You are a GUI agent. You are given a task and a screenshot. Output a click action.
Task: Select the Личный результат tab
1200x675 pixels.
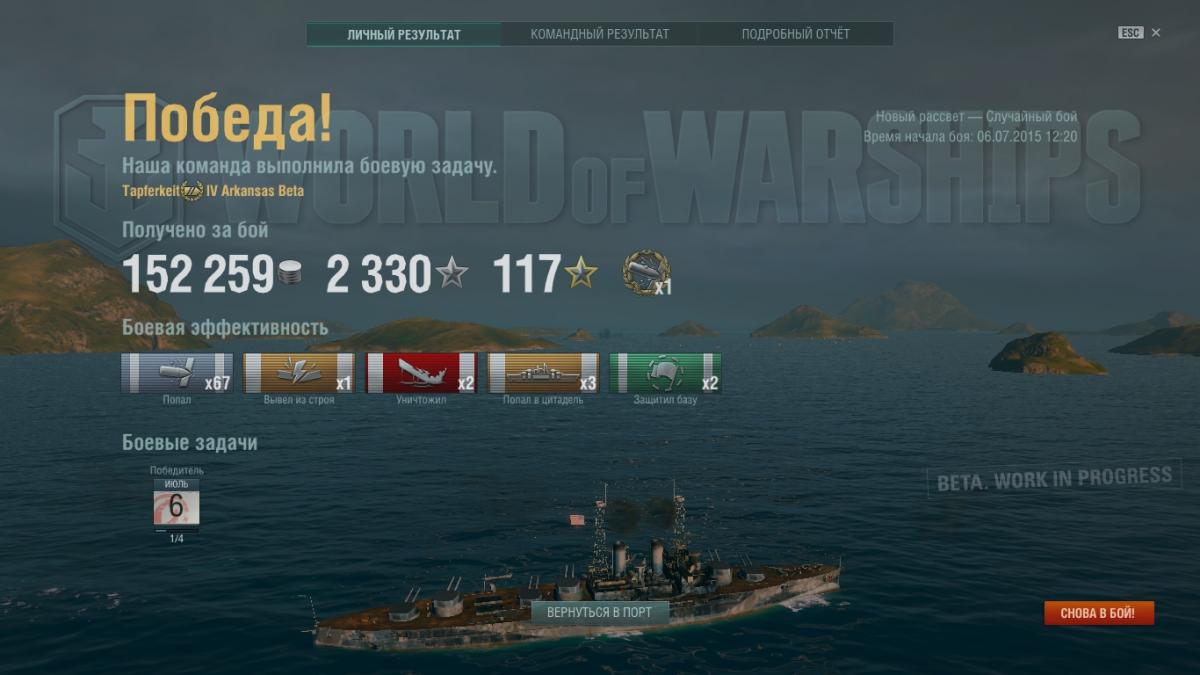404,34
